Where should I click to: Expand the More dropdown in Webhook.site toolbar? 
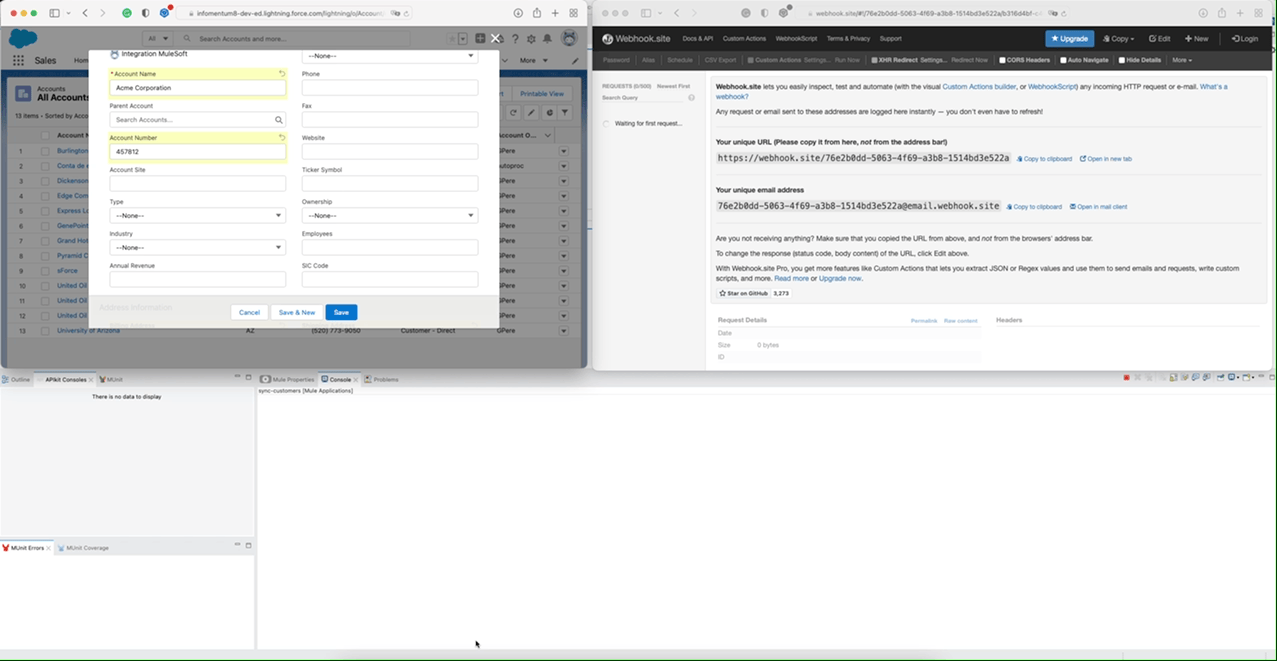(1182, 60)
